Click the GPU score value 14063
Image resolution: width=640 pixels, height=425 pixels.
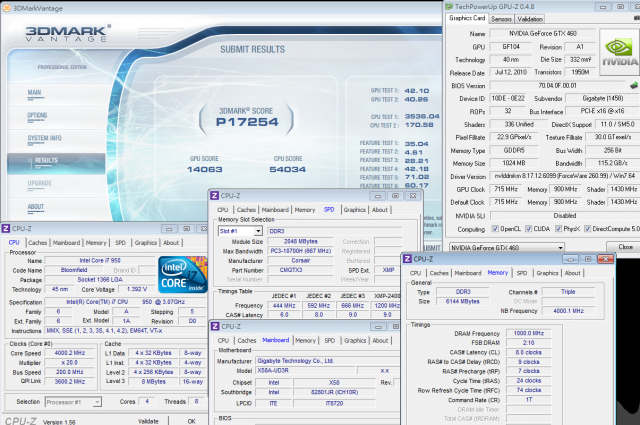pyautogui.click(x=204, y=169)
